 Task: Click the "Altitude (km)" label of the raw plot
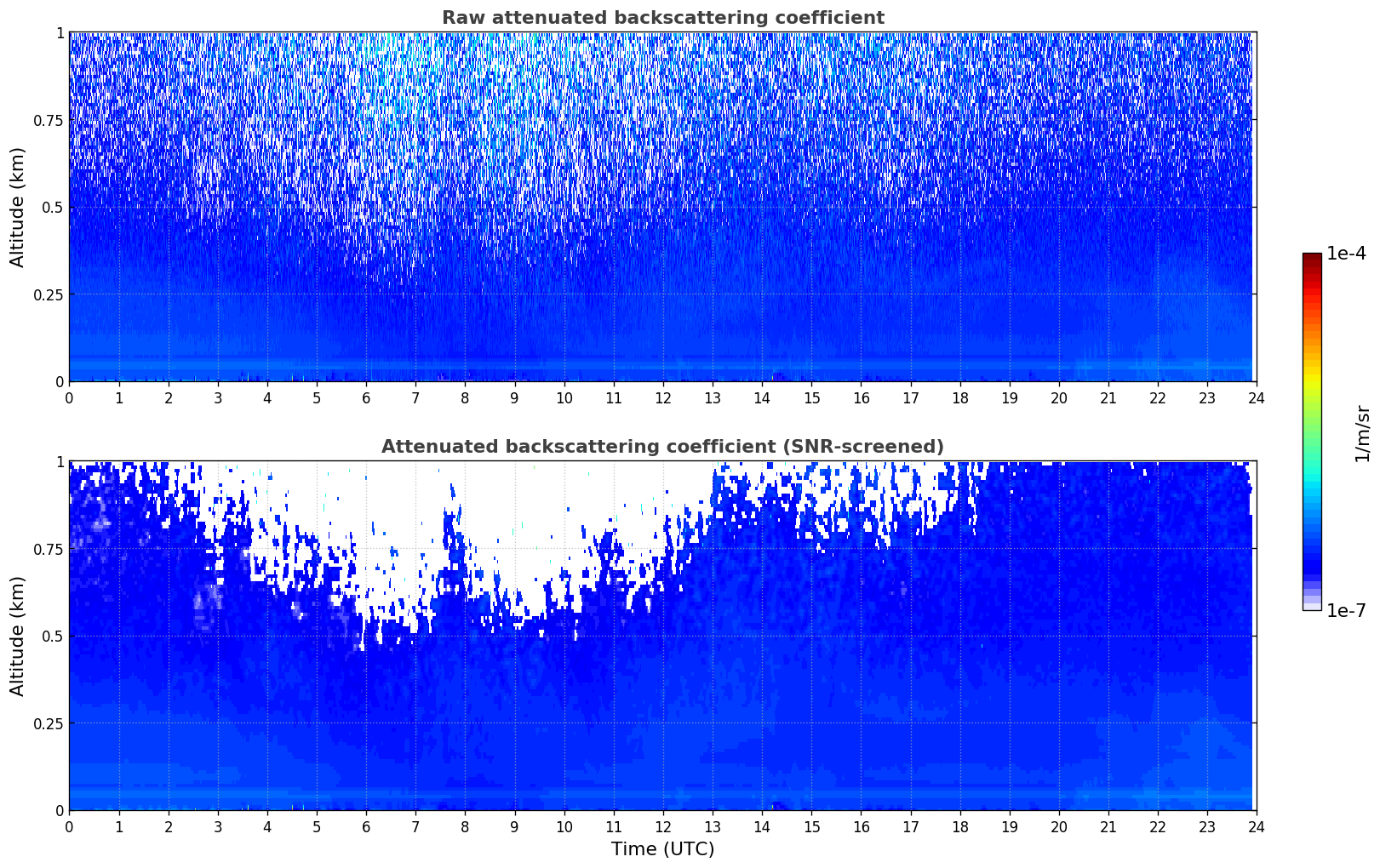[18, 207]
